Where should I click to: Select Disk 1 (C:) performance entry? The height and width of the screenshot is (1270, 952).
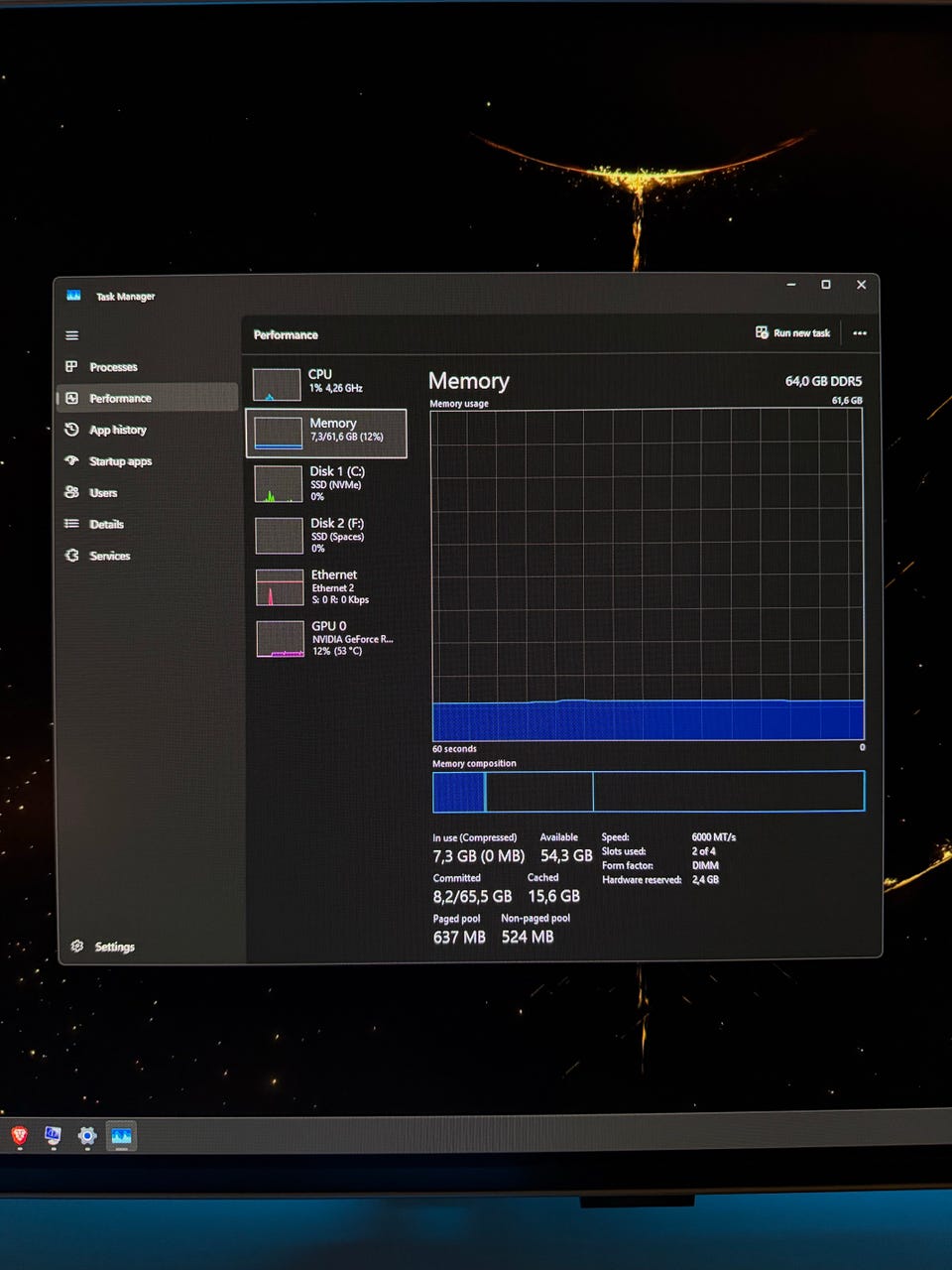point(326,483)
